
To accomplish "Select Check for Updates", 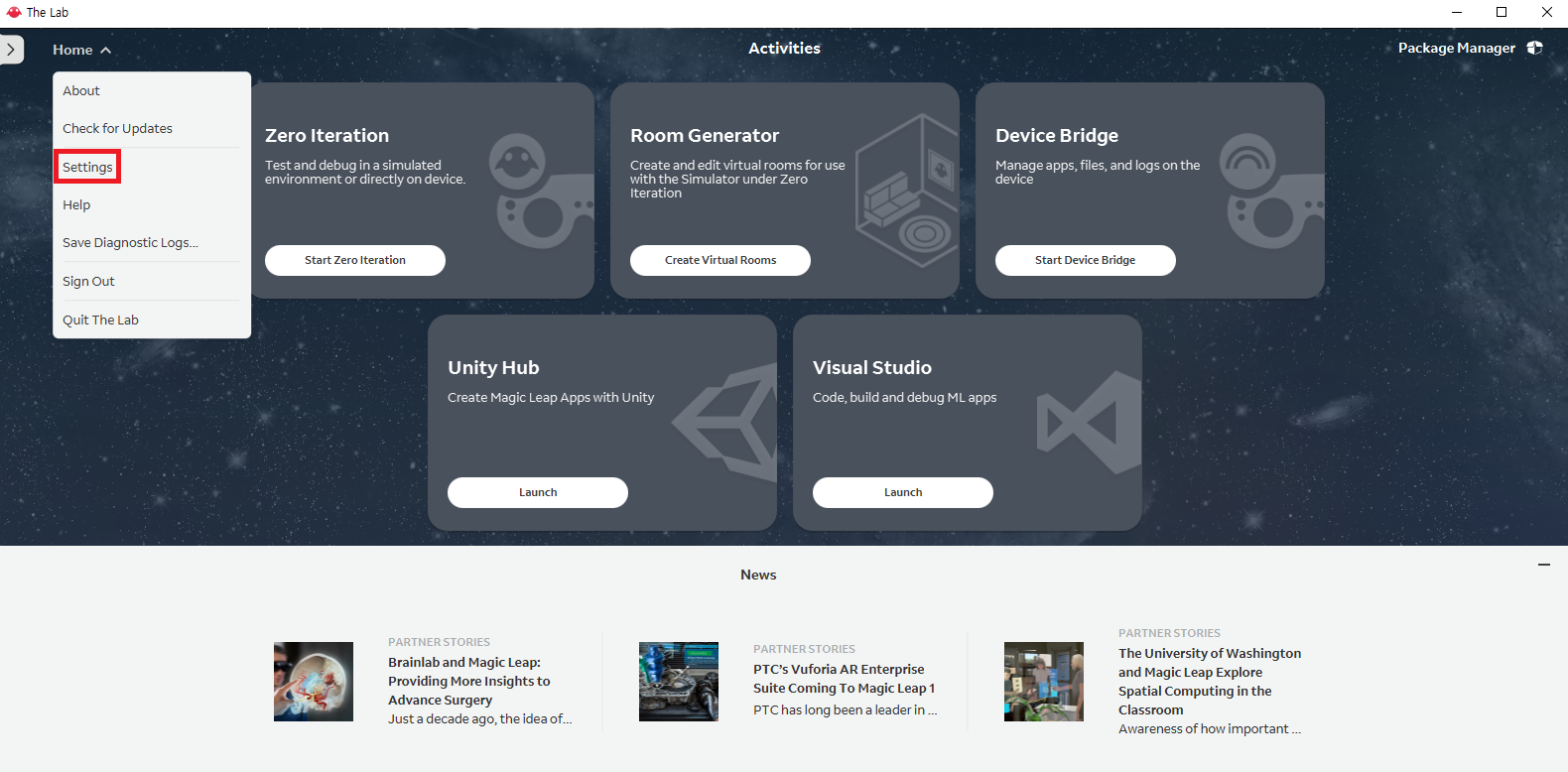I will [117, 128].
